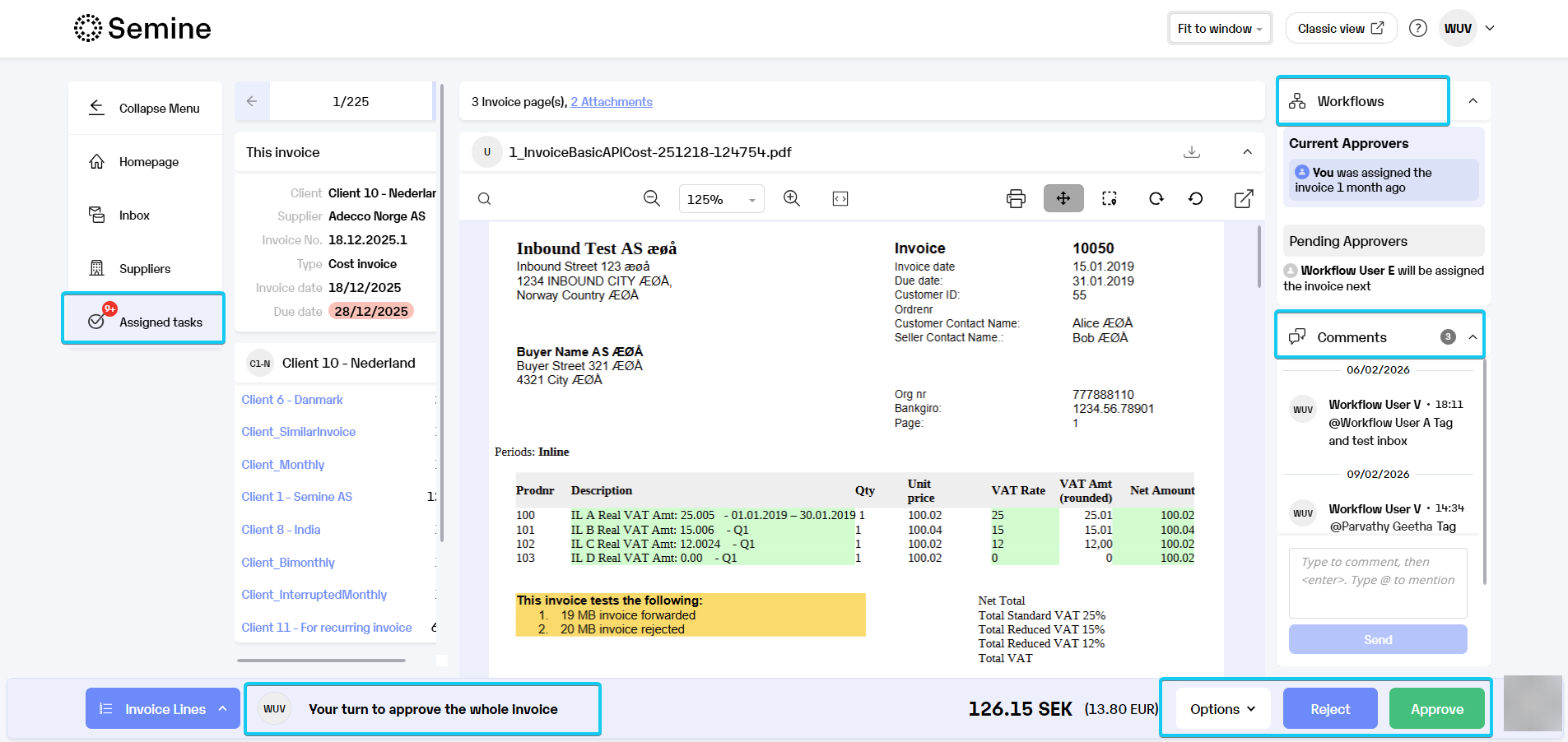The width and height of the screenshot is (1568, 742).
Task: Open the help question mark icon
Action: 1417,28
